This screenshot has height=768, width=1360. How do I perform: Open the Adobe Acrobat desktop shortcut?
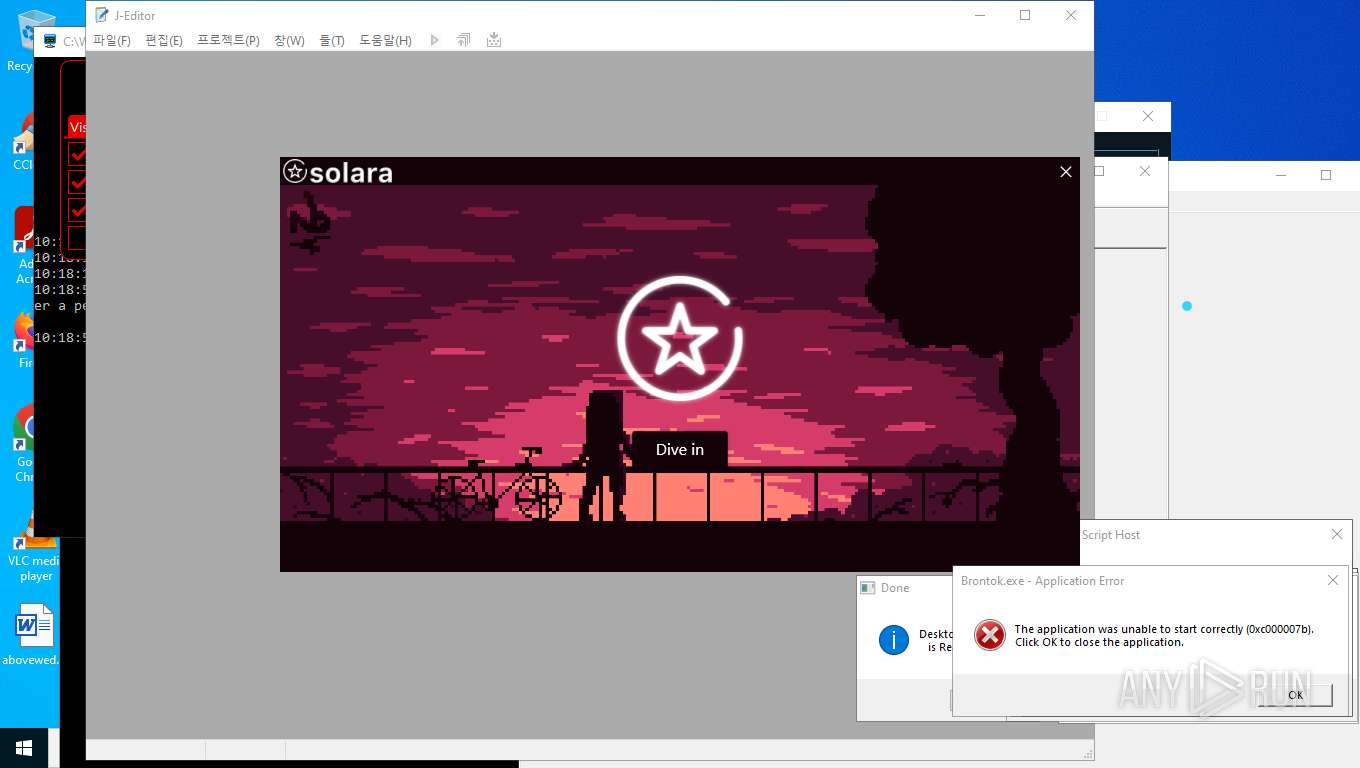[x=24, y=245]
